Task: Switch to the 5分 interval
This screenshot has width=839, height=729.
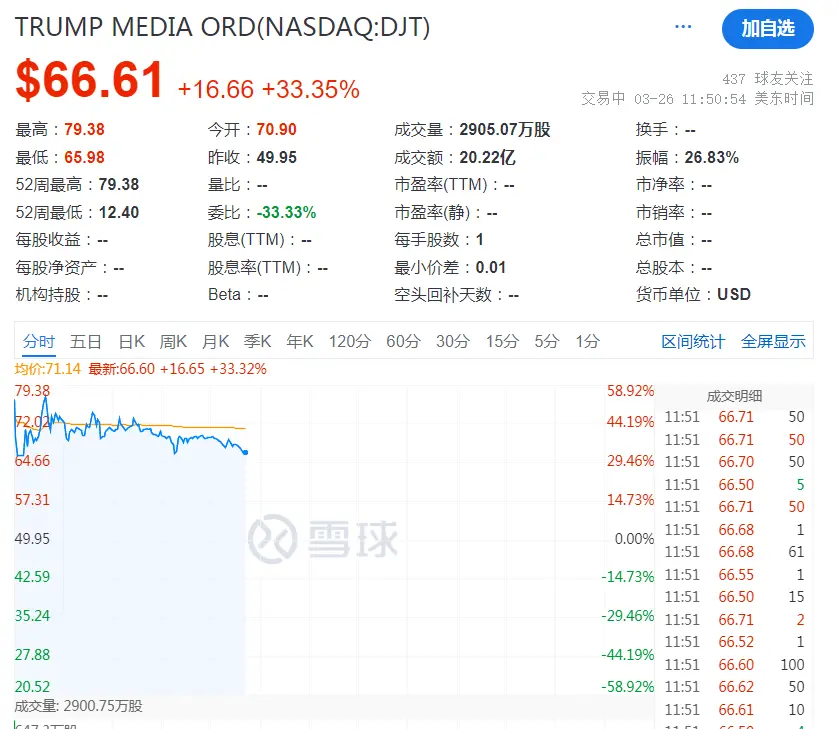Action: pos(546,342)
